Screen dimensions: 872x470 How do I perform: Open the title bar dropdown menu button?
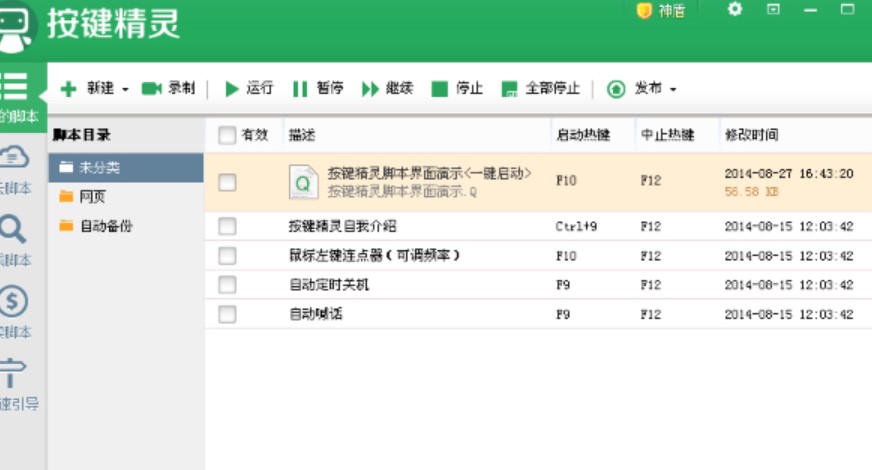pyautogui.click(x=773, y=9)
